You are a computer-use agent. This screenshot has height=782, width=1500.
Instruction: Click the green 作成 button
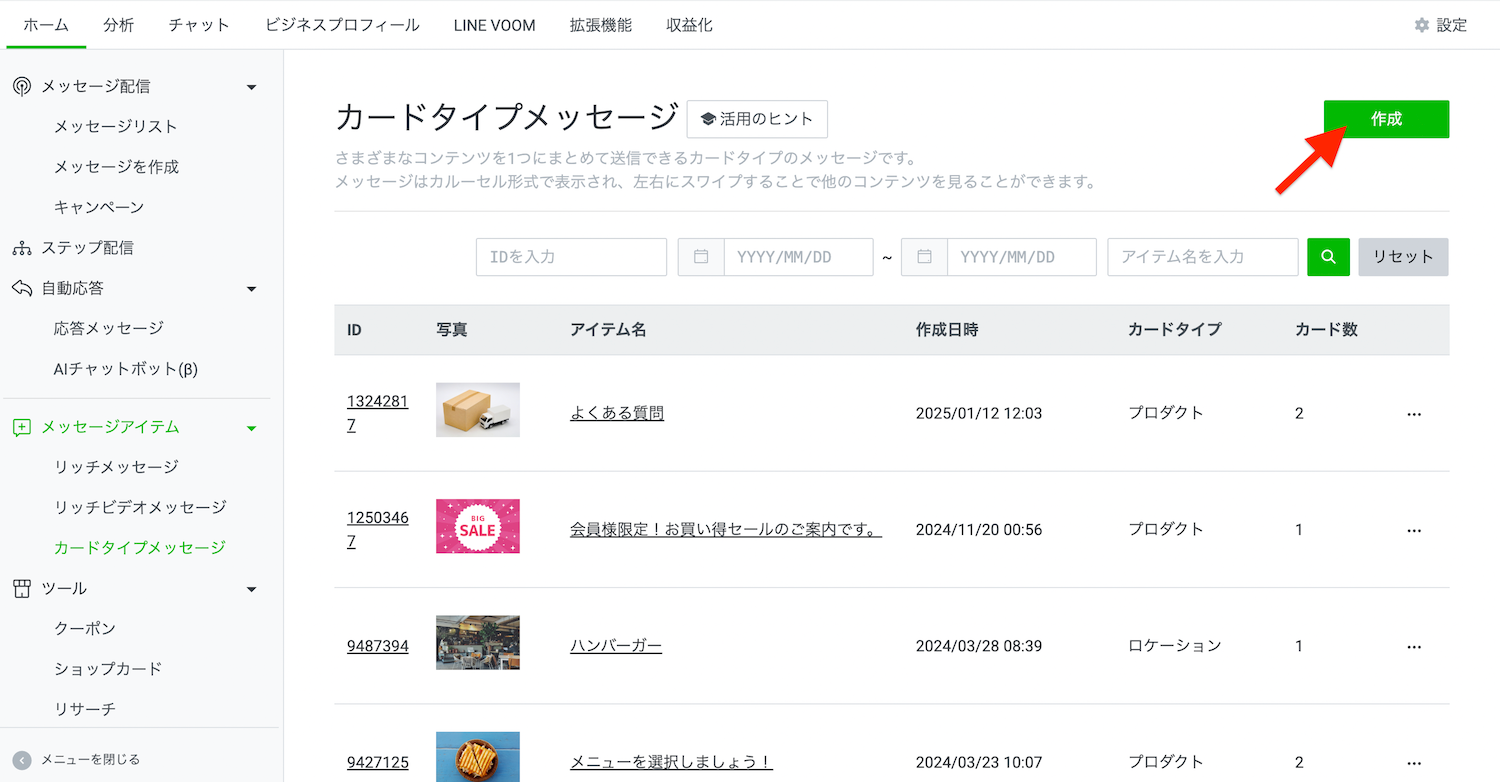(x=1386, y=119)
